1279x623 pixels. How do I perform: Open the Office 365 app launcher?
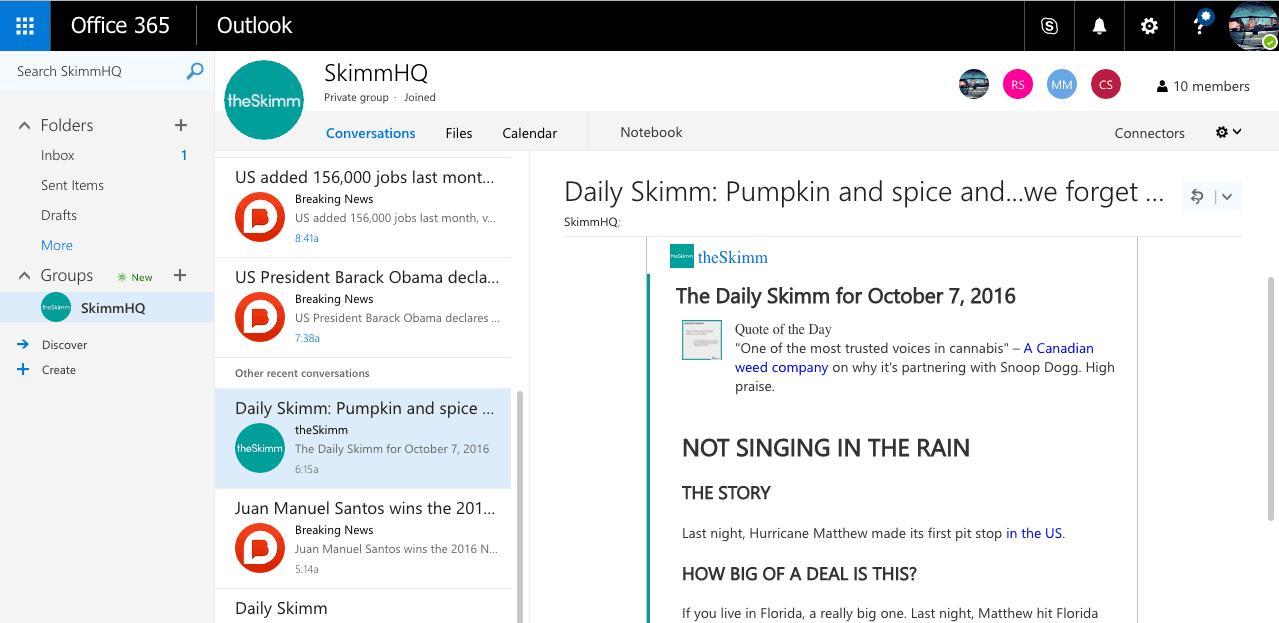25,25
